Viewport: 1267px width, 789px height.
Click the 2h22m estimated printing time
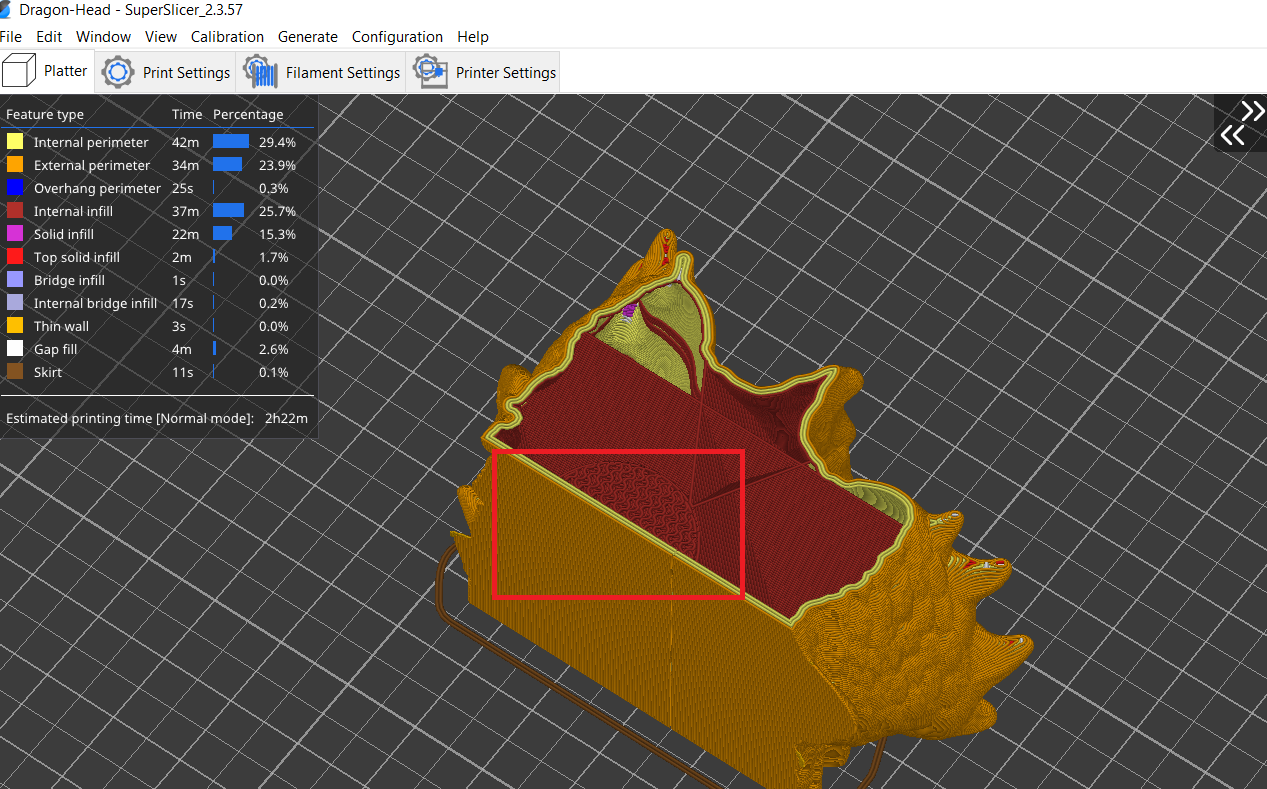pyautogui.click(x=286, y=419)
